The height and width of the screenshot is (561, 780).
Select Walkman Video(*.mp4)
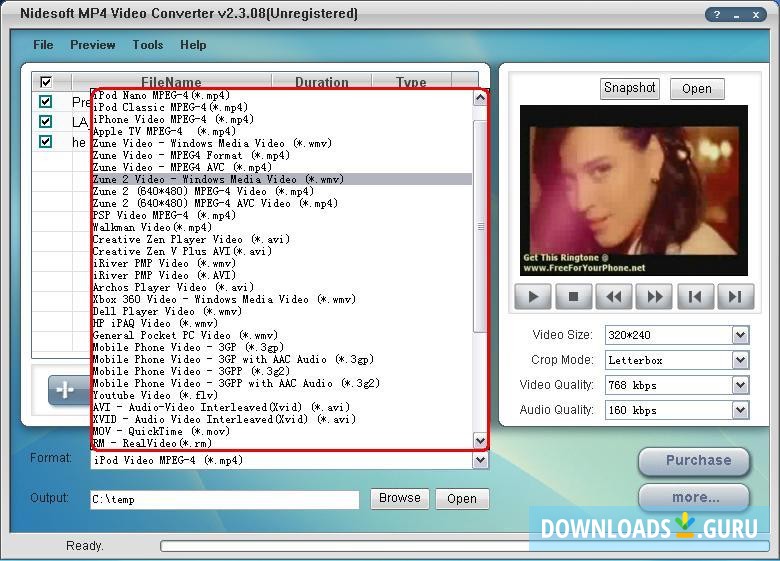point(282,227)
